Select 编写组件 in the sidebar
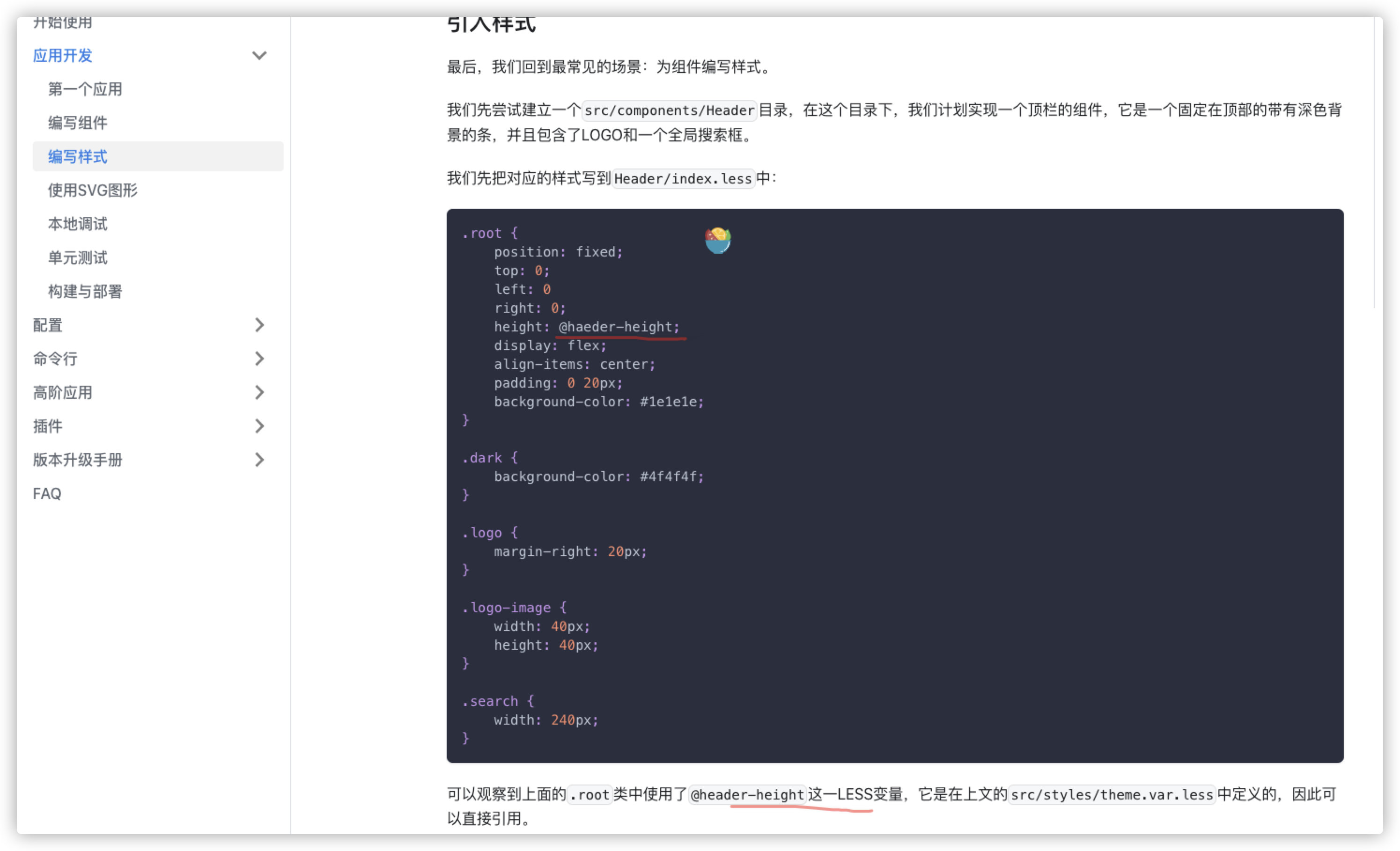1400x851 pixels. [78, 123]
